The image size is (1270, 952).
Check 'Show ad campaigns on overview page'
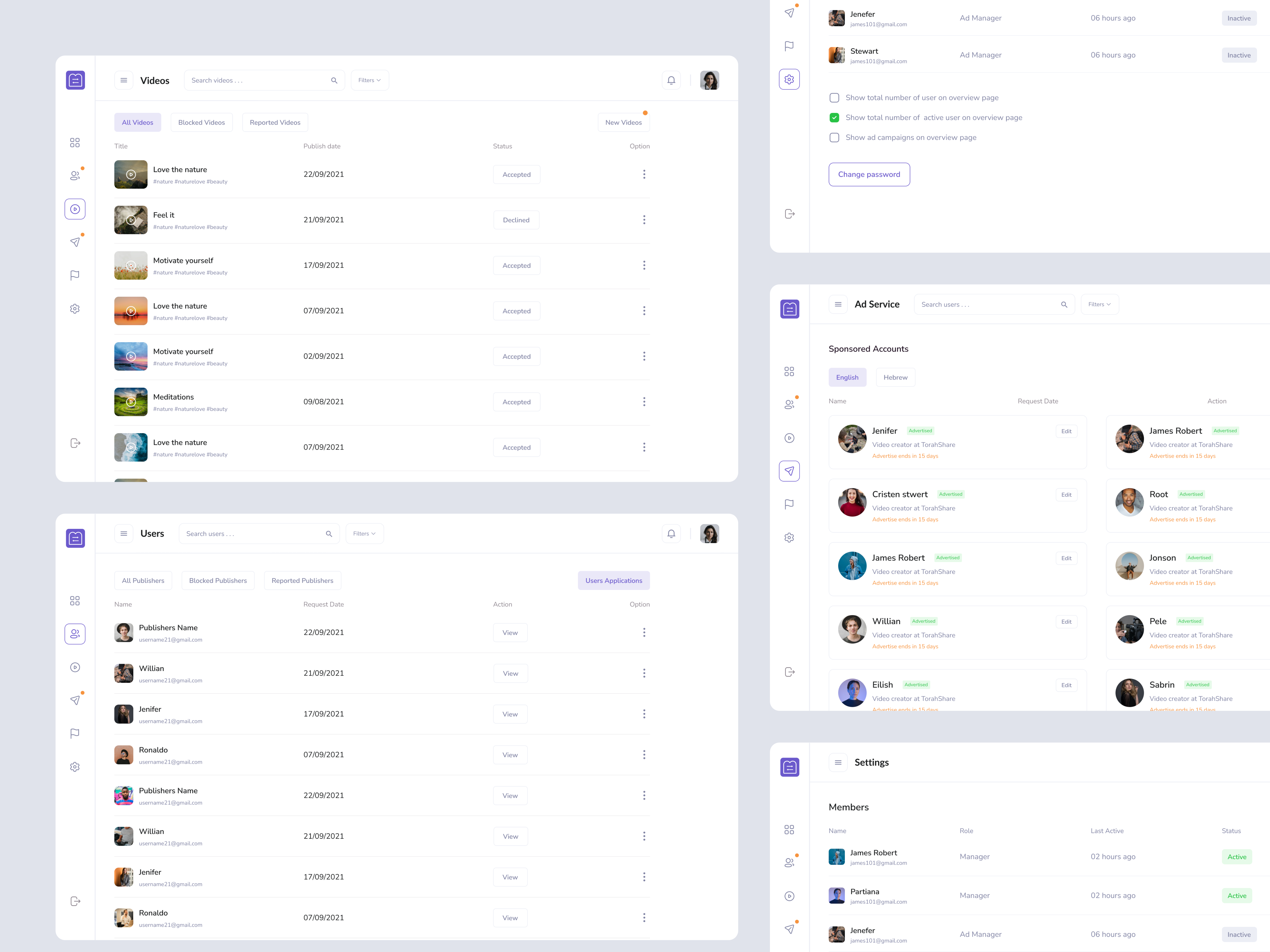click(x=834, y=137)
